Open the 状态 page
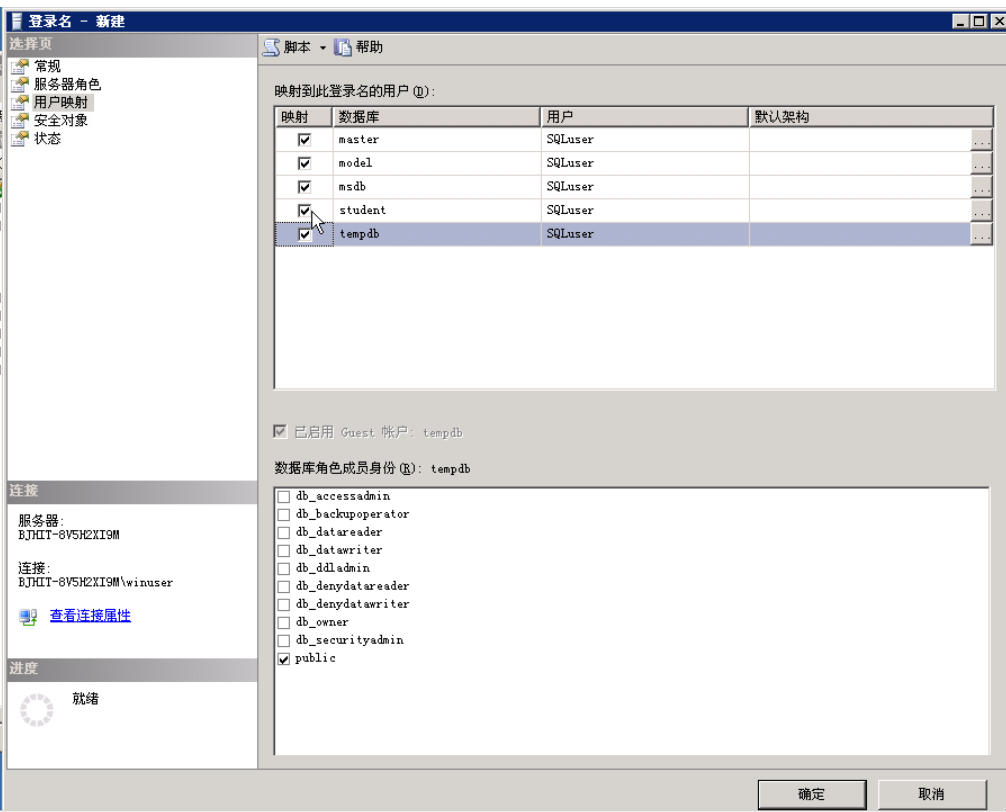The width and height of the screenshot is (1006, 812). pyautogui.click(x=47, y=138)
